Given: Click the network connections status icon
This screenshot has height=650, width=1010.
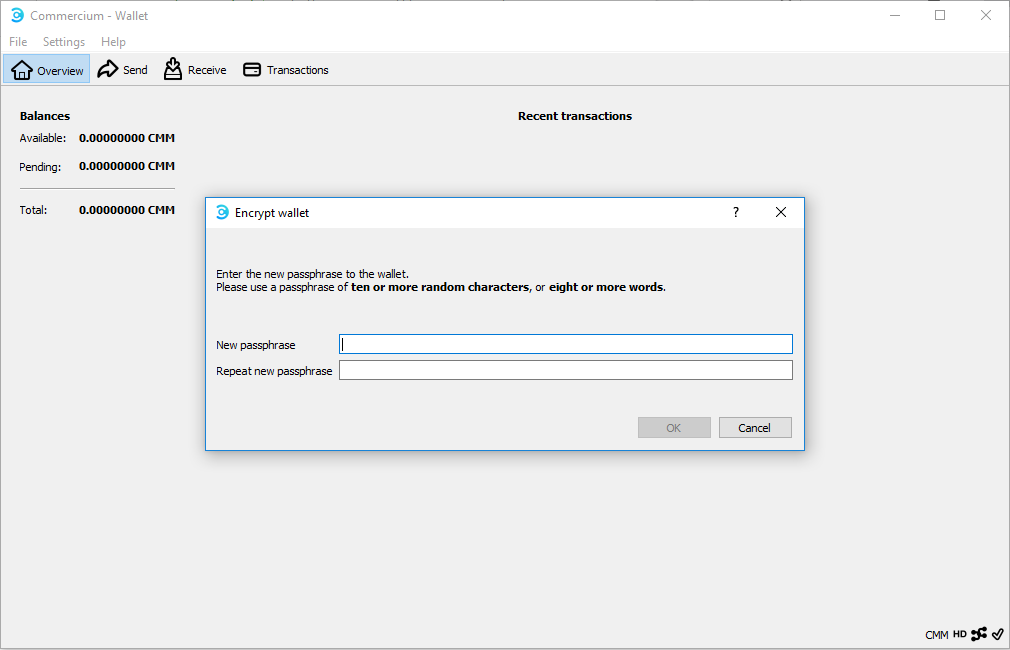Looking at the screenshot, I should pos(979,635).
